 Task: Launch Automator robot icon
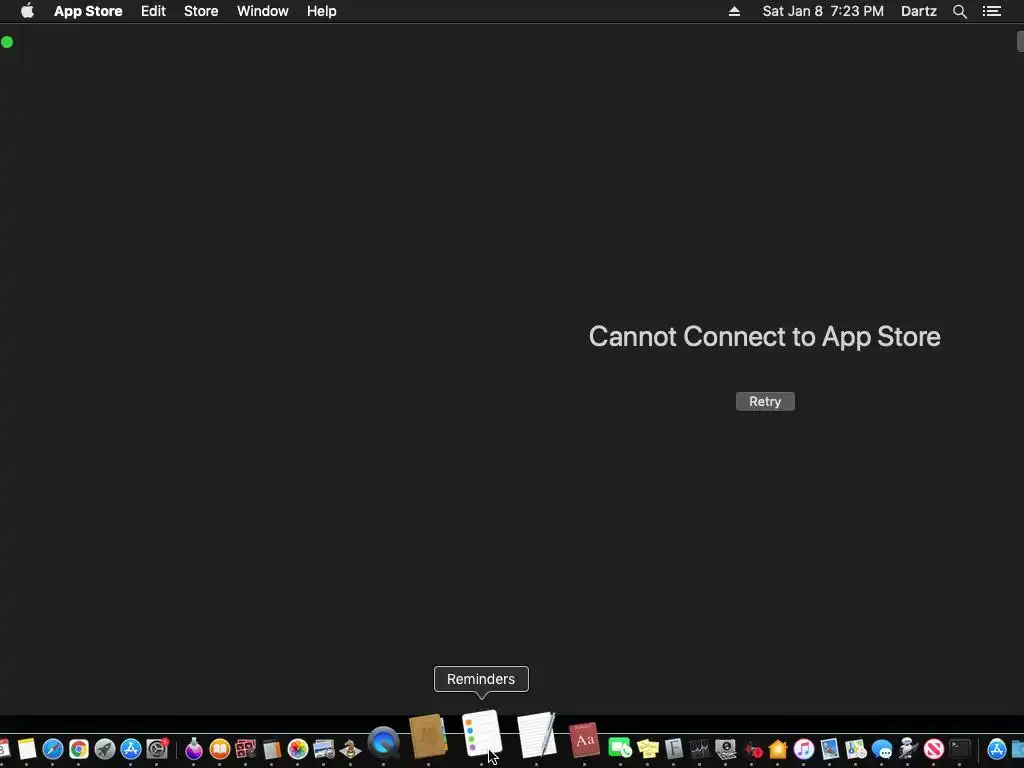point(908,749)
